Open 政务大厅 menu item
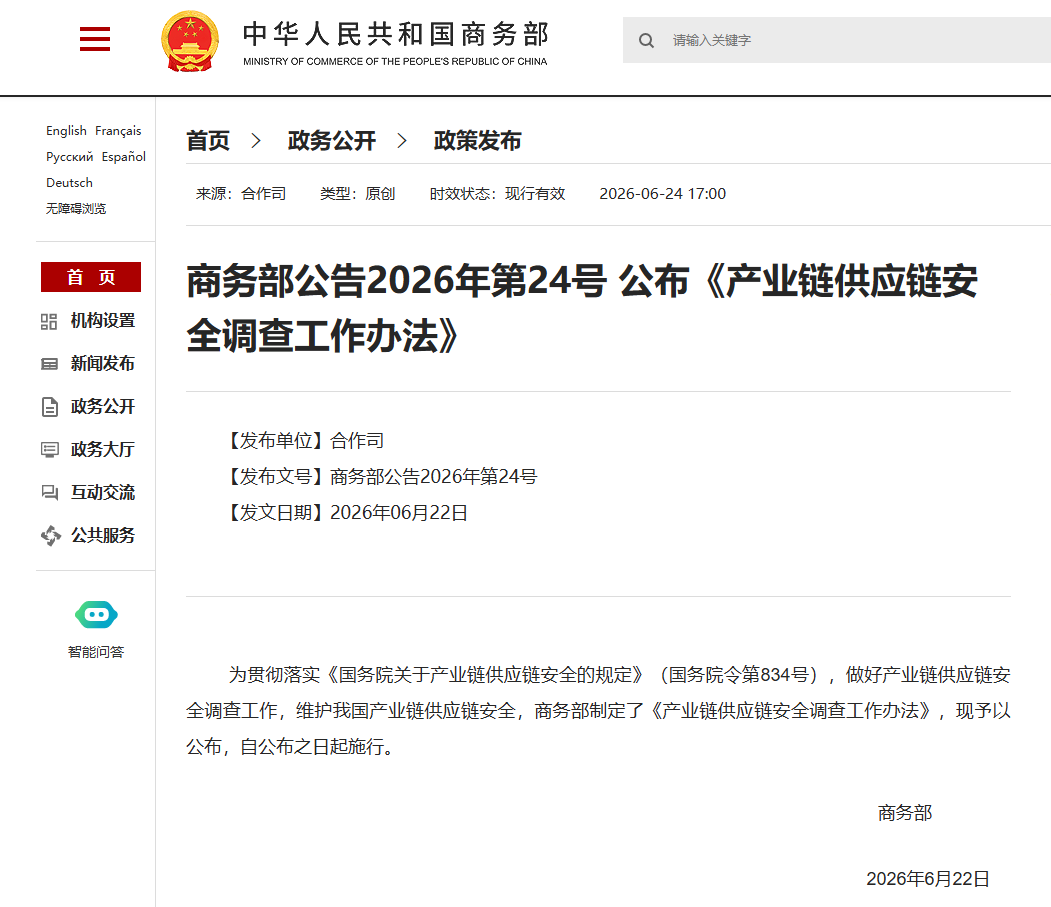1051x907 pixels. (103, 450)
